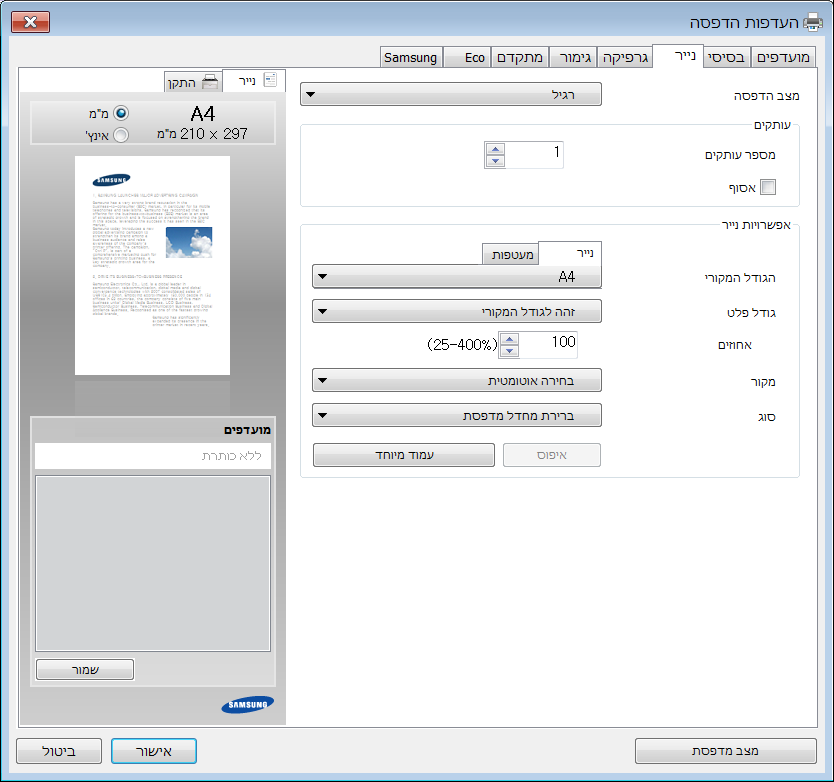Image resolution: width=834 pixels, height=782 pixels.
Task: Click the מעטפות sub-tab in paper options
Action: [x=510, y=254]
